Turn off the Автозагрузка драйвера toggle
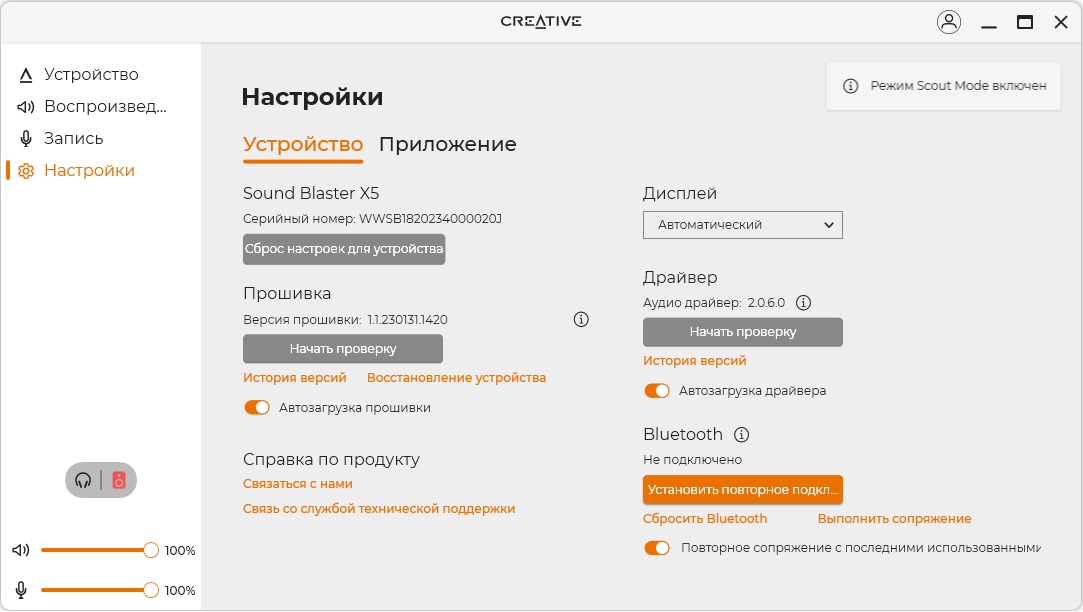1083x612 pixels. (x=657, y=391)
